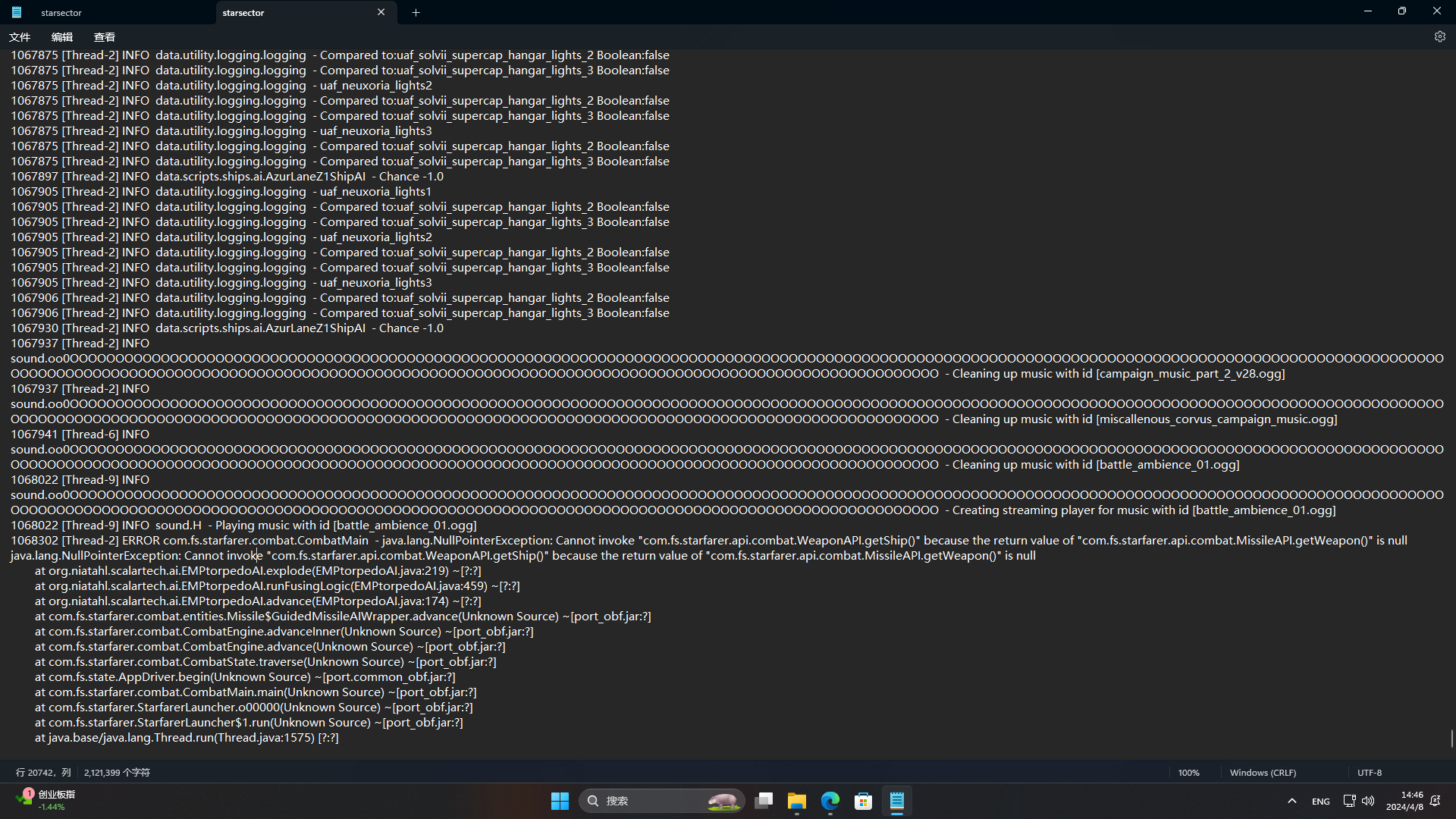Open Task View on the taskbar
Screen dimensions: 1456x819
[764, 801]
